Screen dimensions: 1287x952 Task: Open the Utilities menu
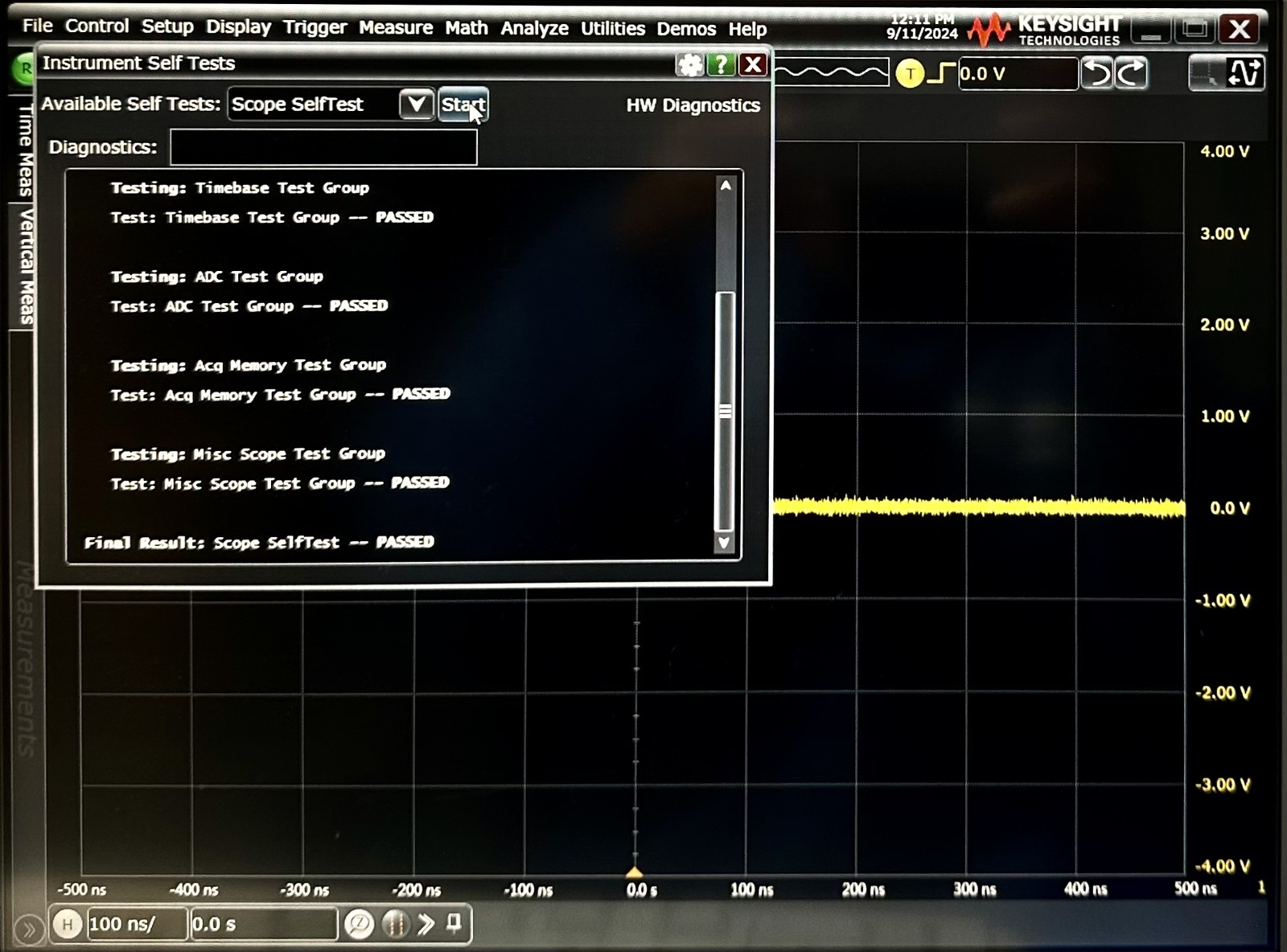point(612,28)
